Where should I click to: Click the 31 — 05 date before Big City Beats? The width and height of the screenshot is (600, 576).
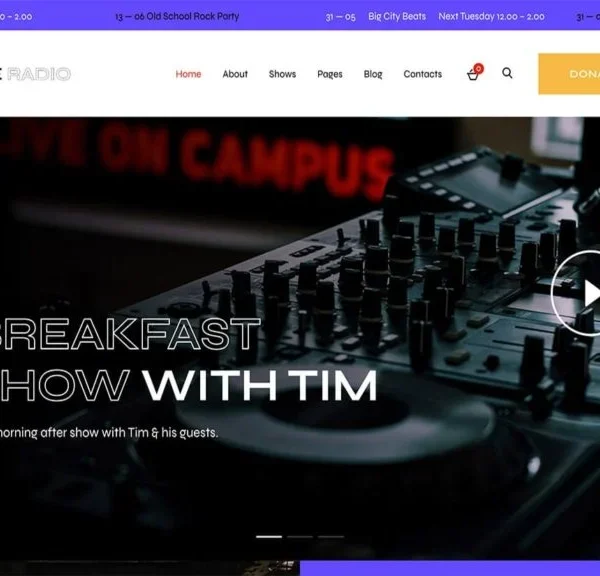tap(340, 17)
